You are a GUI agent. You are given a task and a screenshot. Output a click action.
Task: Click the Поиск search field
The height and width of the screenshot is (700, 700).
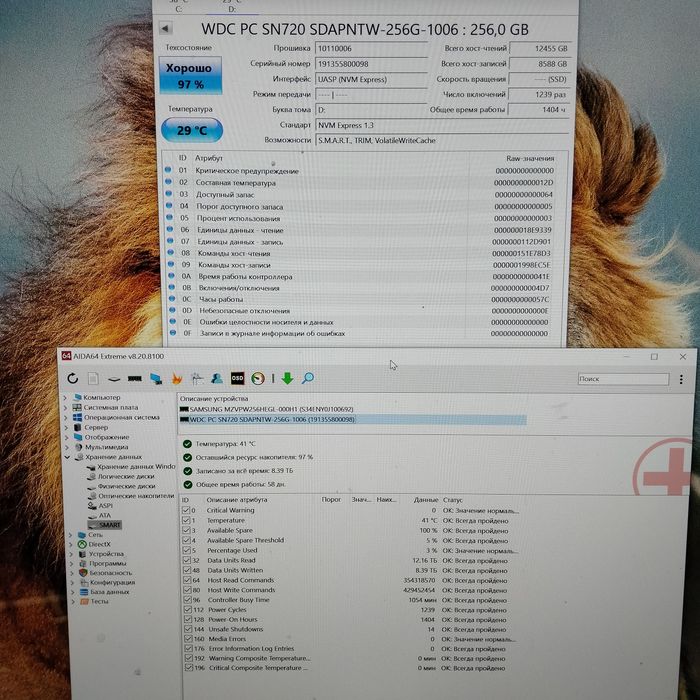click(623, 379)
